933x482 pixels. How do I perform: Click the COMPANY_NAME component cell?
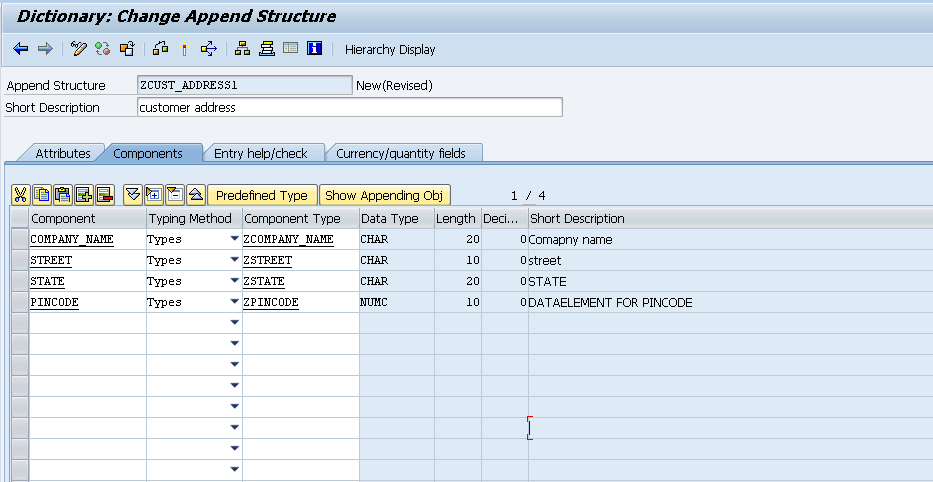point(87,240)
